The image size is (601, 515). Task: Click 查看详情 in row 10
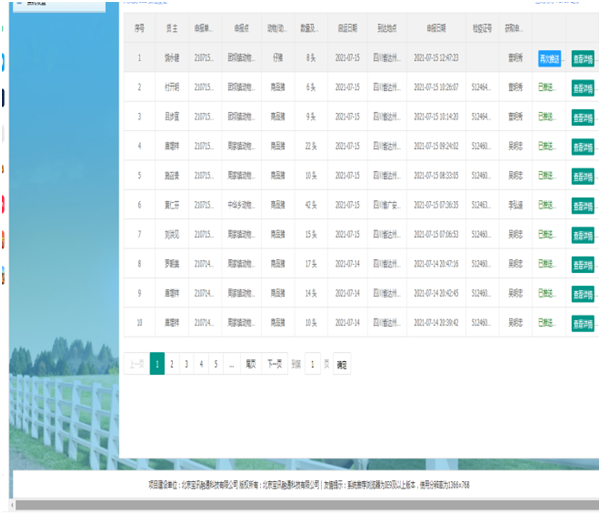tap(583, 324)
